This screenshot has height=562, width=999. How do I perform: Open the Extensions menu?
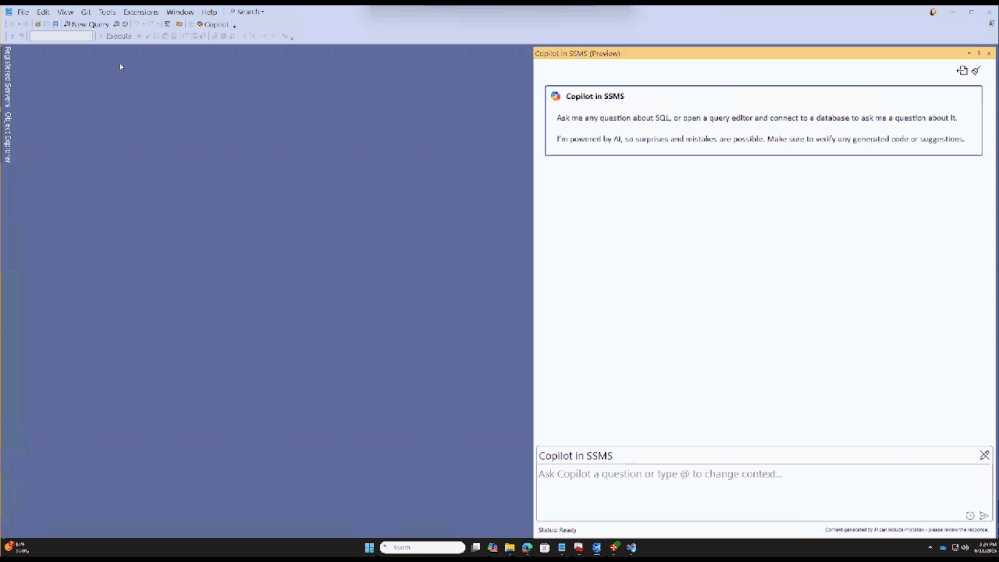[x=141, y=12]
